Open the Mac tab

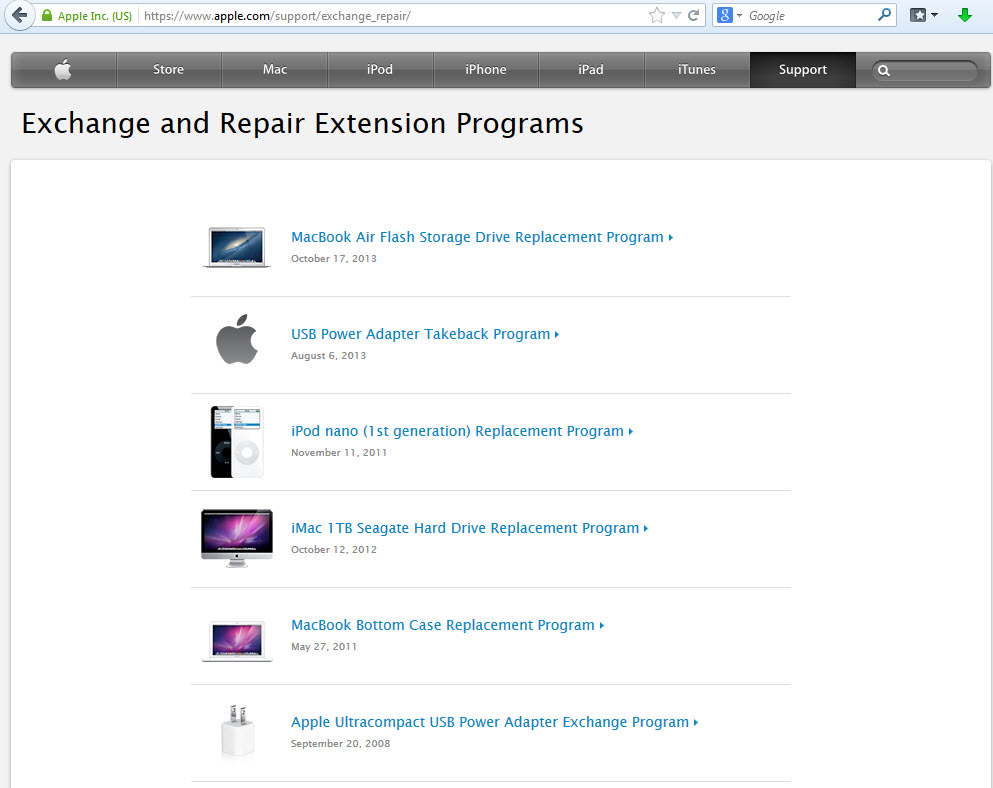[275, 70]
